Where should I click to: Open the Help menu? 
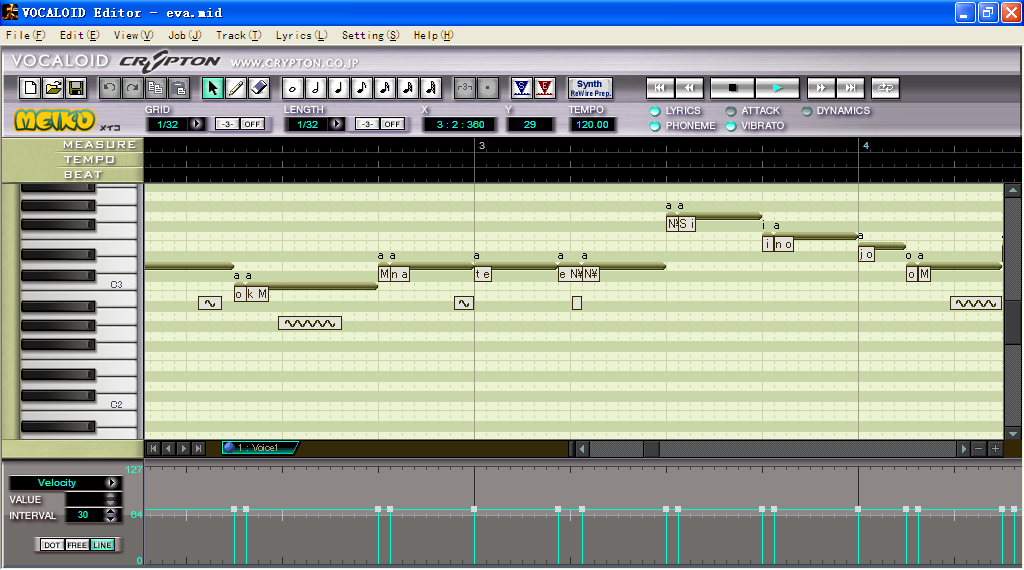coord(433,35)
